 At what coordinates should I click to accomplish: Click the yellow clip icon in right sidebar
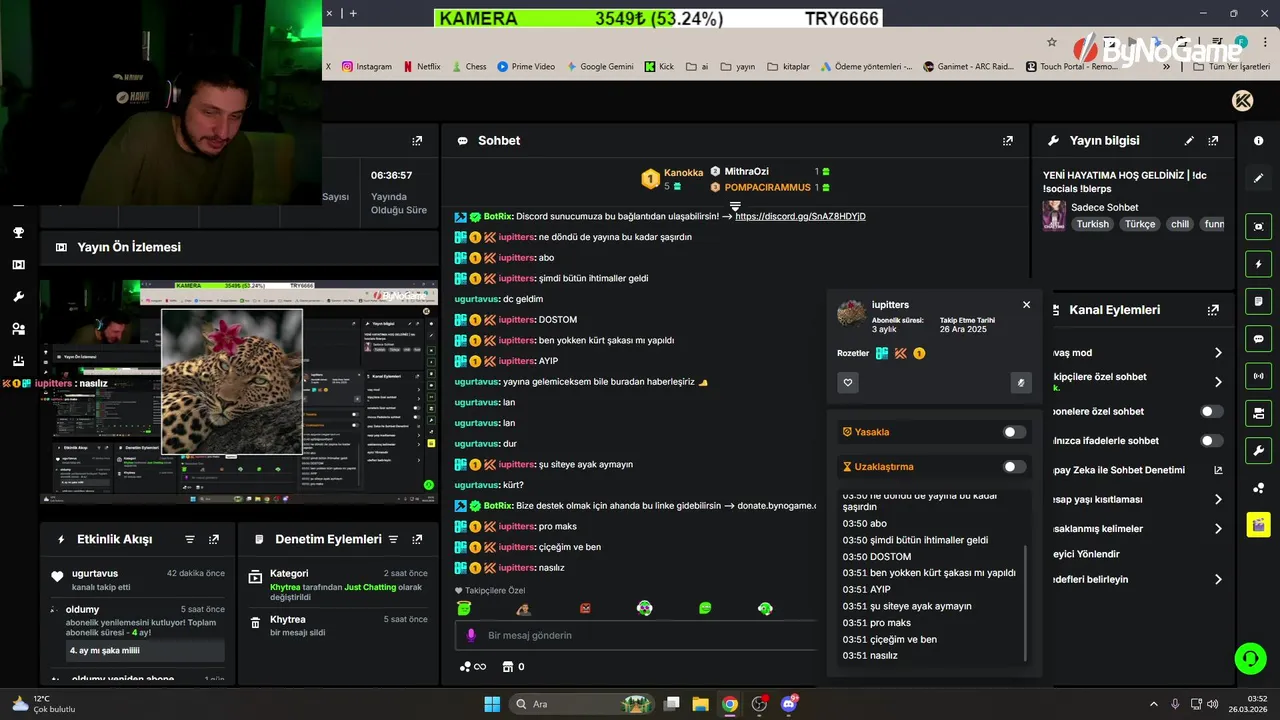click(x=1258, y=524)
